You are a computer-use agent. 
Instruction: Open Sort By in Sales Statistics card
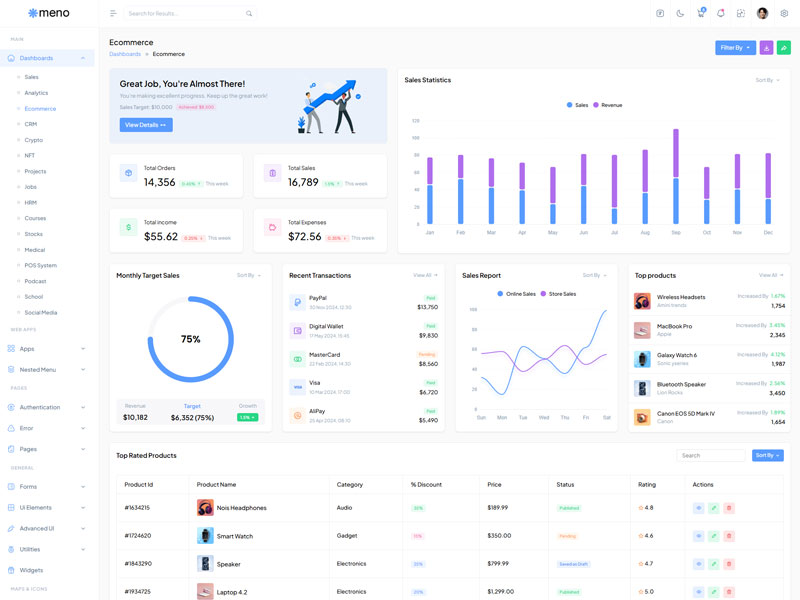(767, 80)
